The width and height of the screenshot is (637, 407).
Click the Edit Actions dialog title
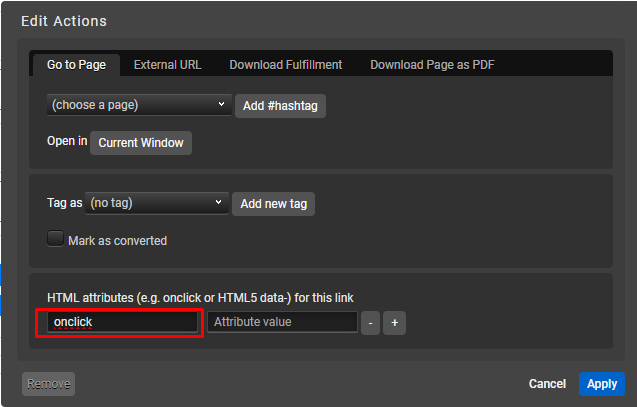[64, 21]
